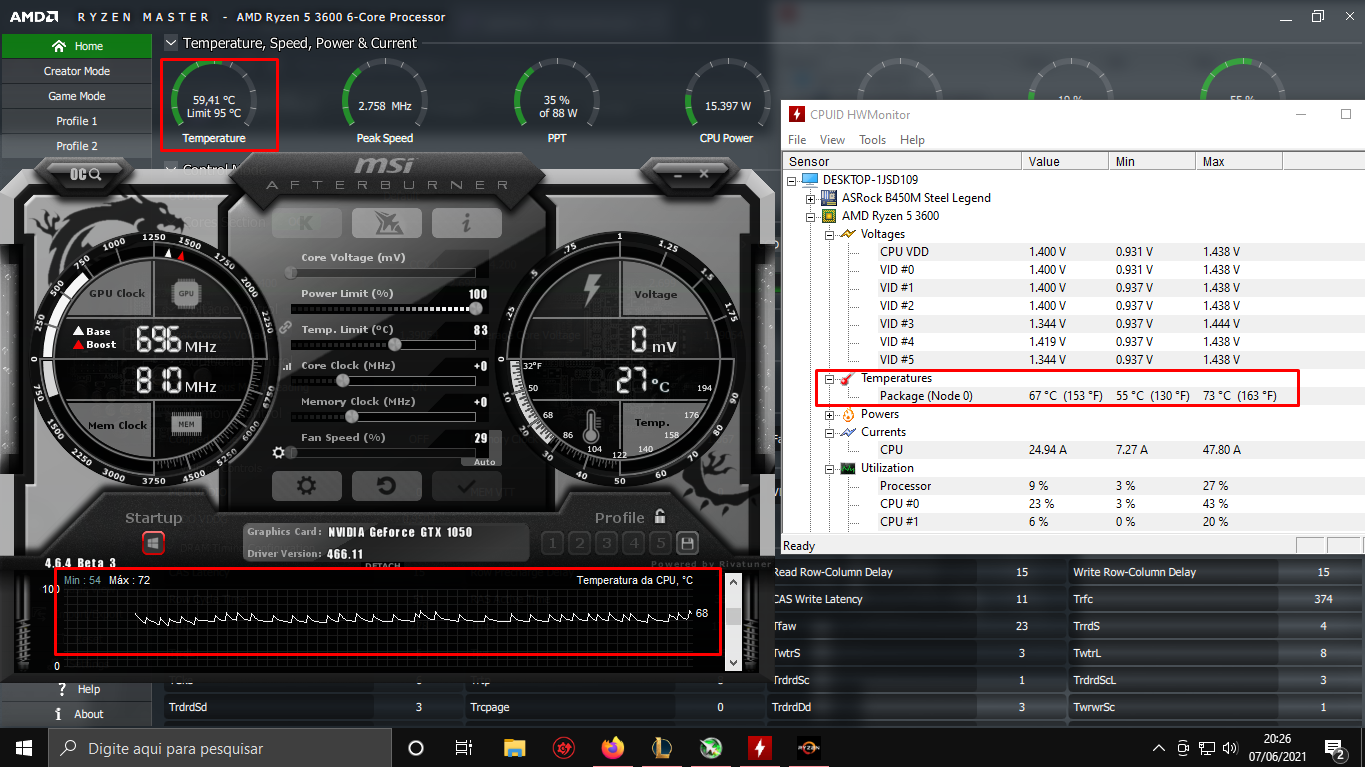This screenshot has width=1365, height=767.
Task: Open Ryzen Master taskbar icon
Action: 809,748
